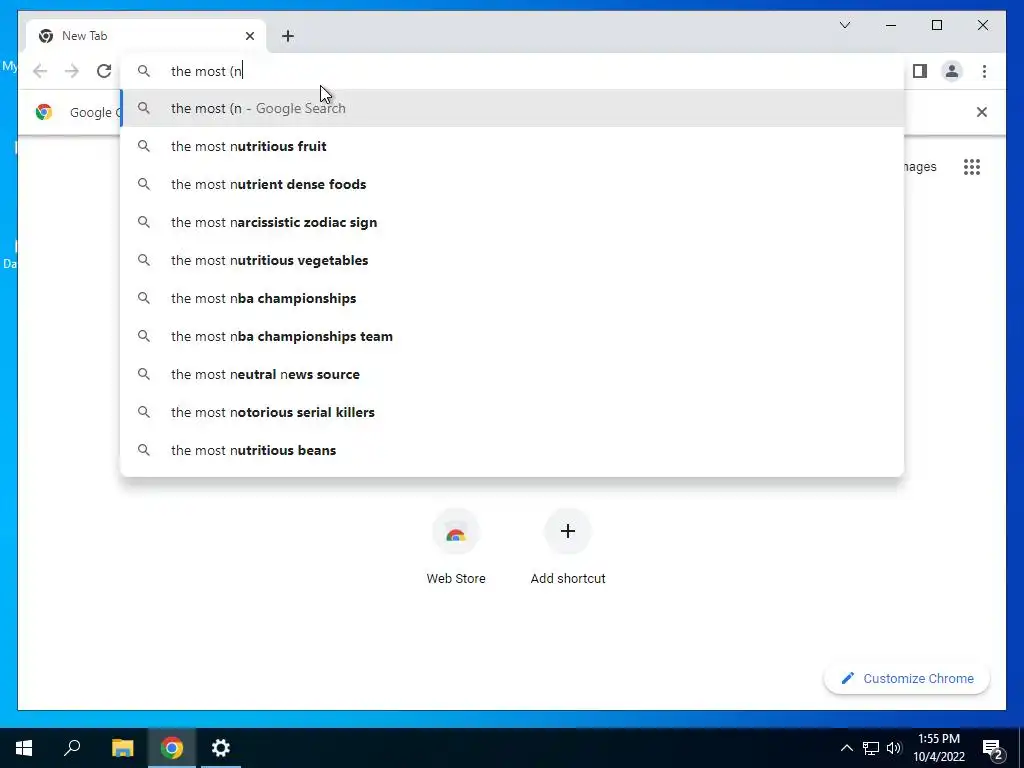Screen dimensions: 1024x768
Task: Open the Windows Start menu
Action: (24, 748)
